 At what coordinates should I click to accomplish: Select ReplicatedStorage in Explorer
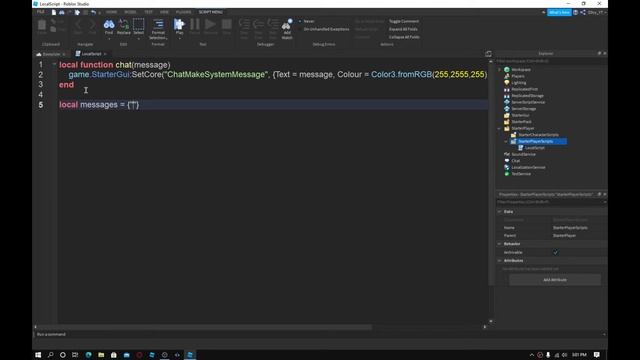(527, 96)
